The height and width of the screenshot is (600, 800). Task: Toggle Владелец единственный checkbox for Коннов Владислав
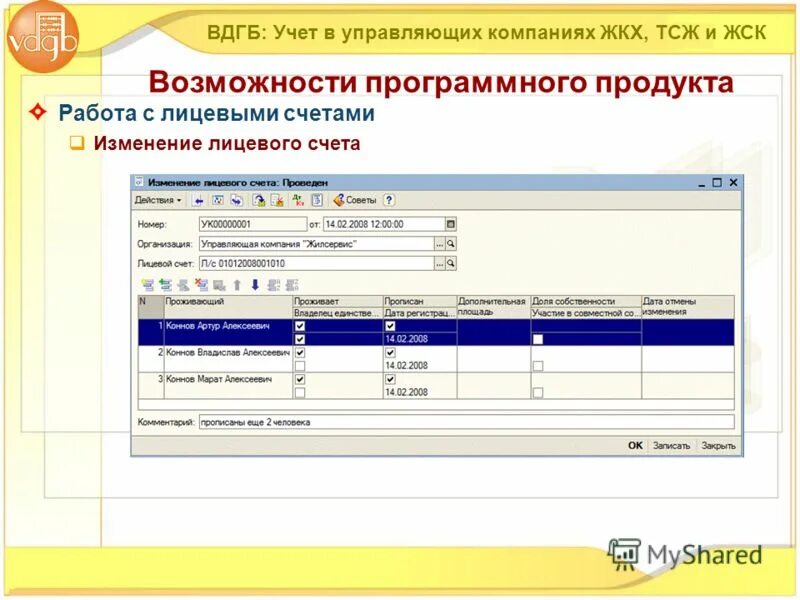(299, 365)
